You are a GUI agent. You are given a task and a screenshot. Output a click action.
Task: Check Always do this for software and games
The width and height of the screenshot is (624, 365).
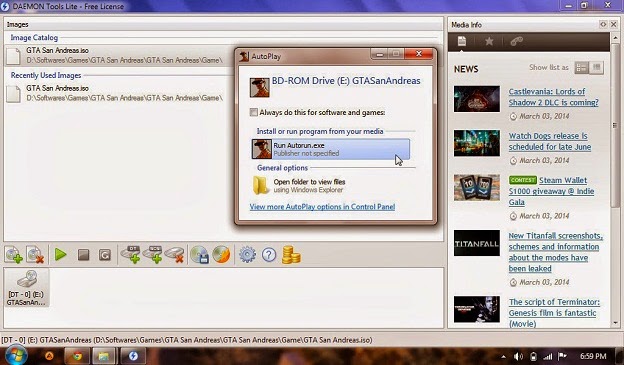(254, 112)
